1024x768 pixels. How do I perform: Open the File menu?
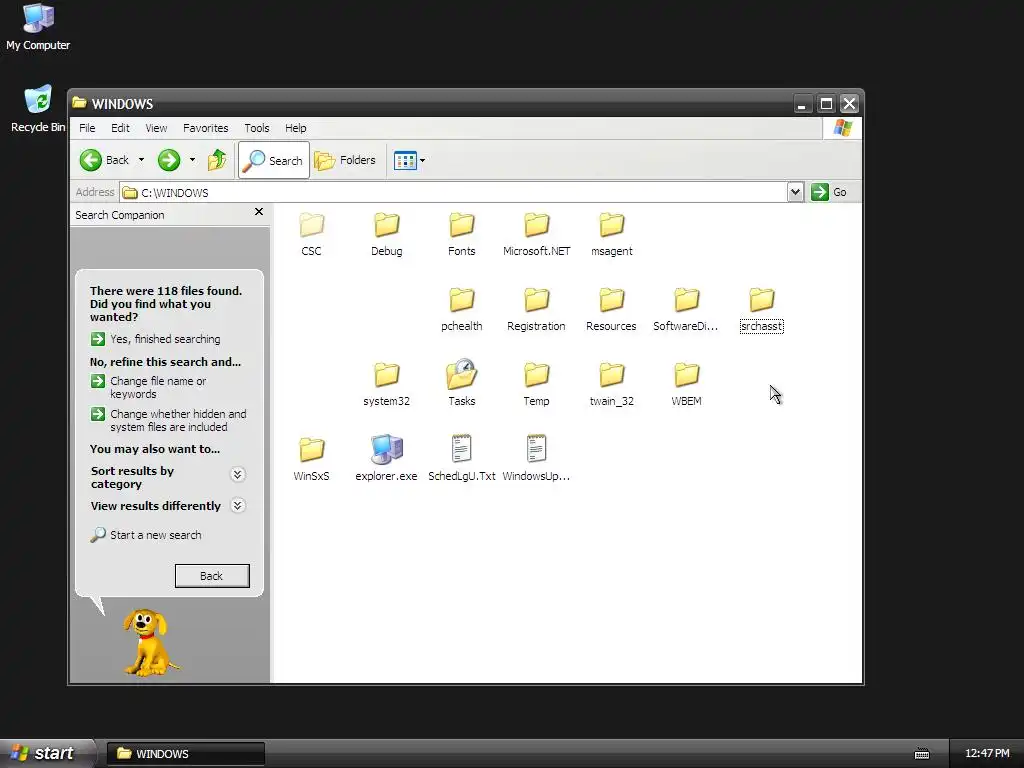pos(87,128)
